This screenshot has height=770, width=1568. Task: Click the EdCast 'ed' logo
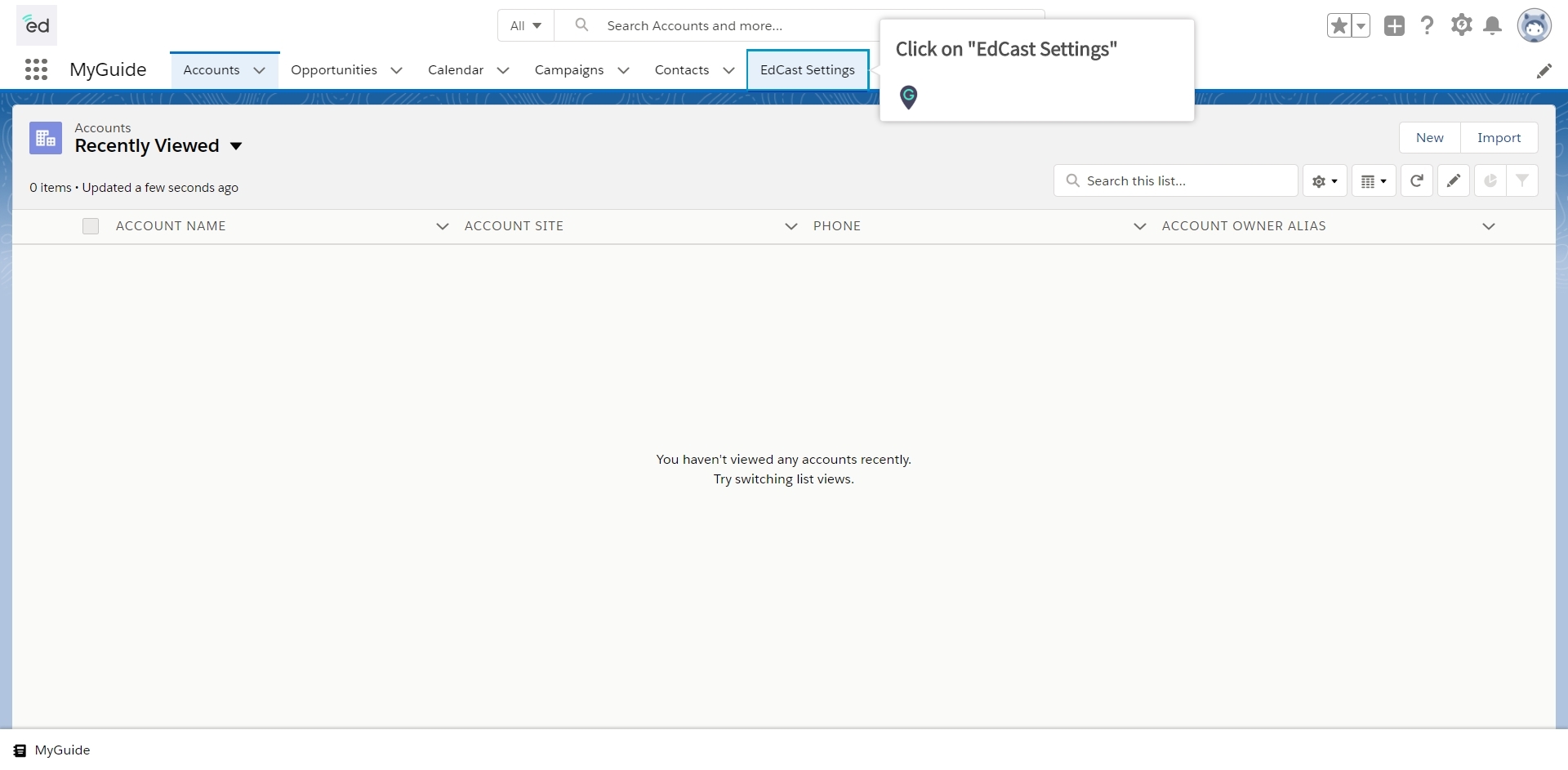pos(37,25)
